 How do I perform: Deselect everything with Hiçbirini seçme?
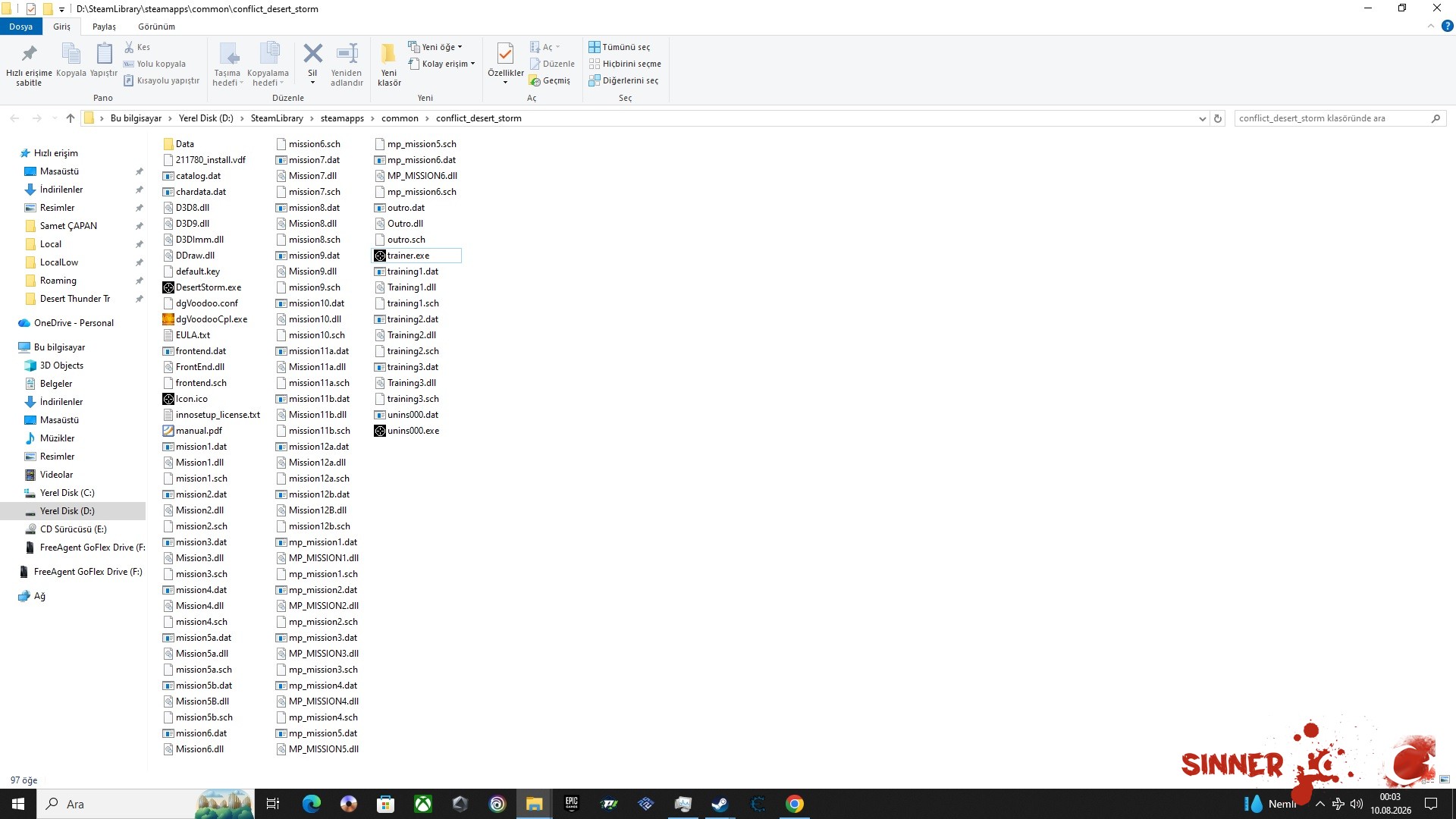(626, 64)
